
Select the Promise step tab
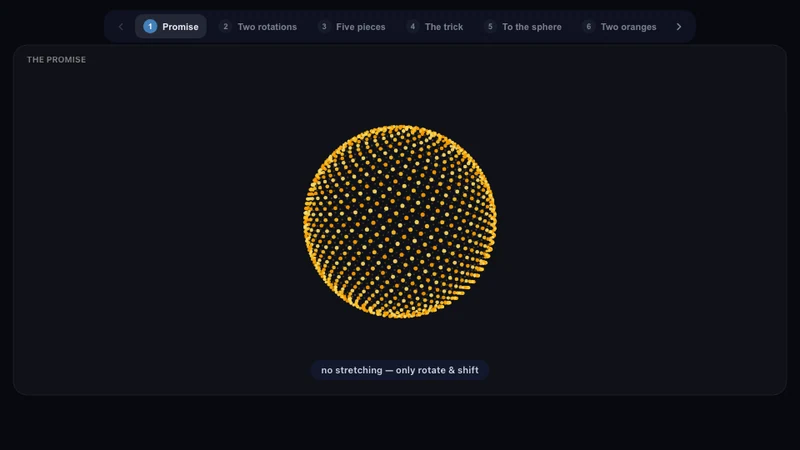(x=170, y=27)
